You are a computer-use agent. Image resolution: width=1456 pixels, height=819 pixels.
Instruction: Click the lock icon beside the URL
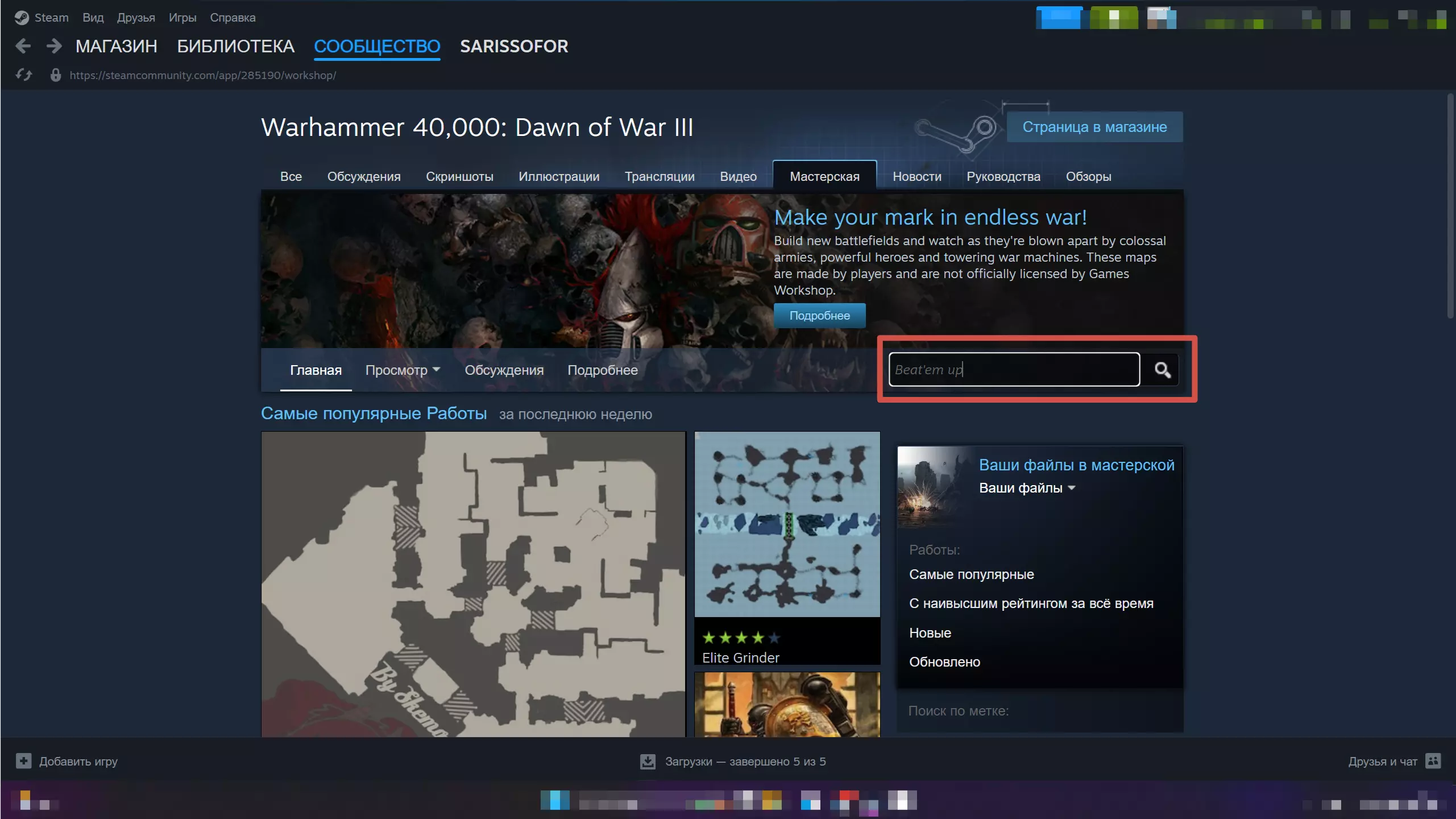(x=55, y=75)
